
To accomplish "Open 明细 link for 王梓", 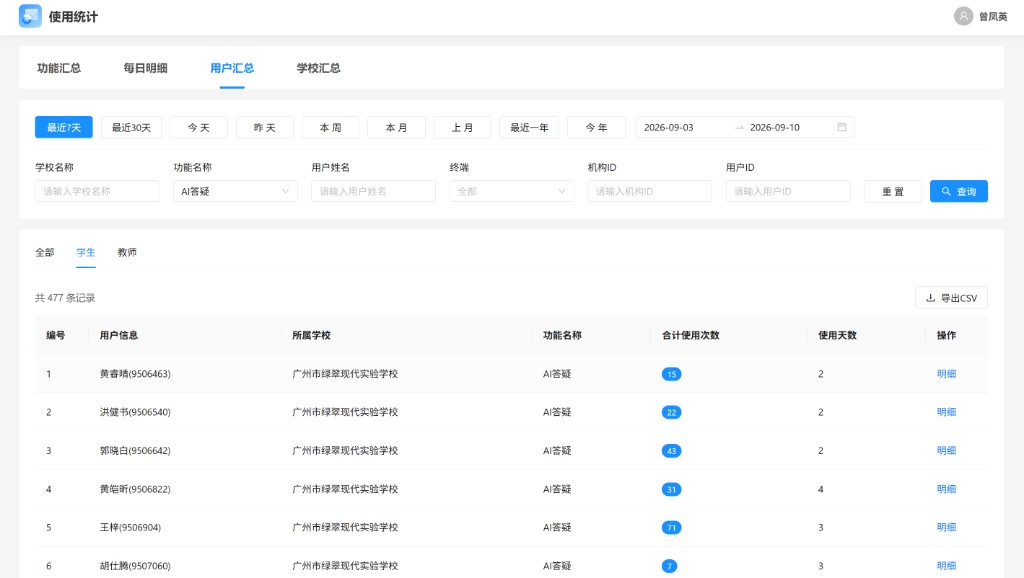I will 946,527.
